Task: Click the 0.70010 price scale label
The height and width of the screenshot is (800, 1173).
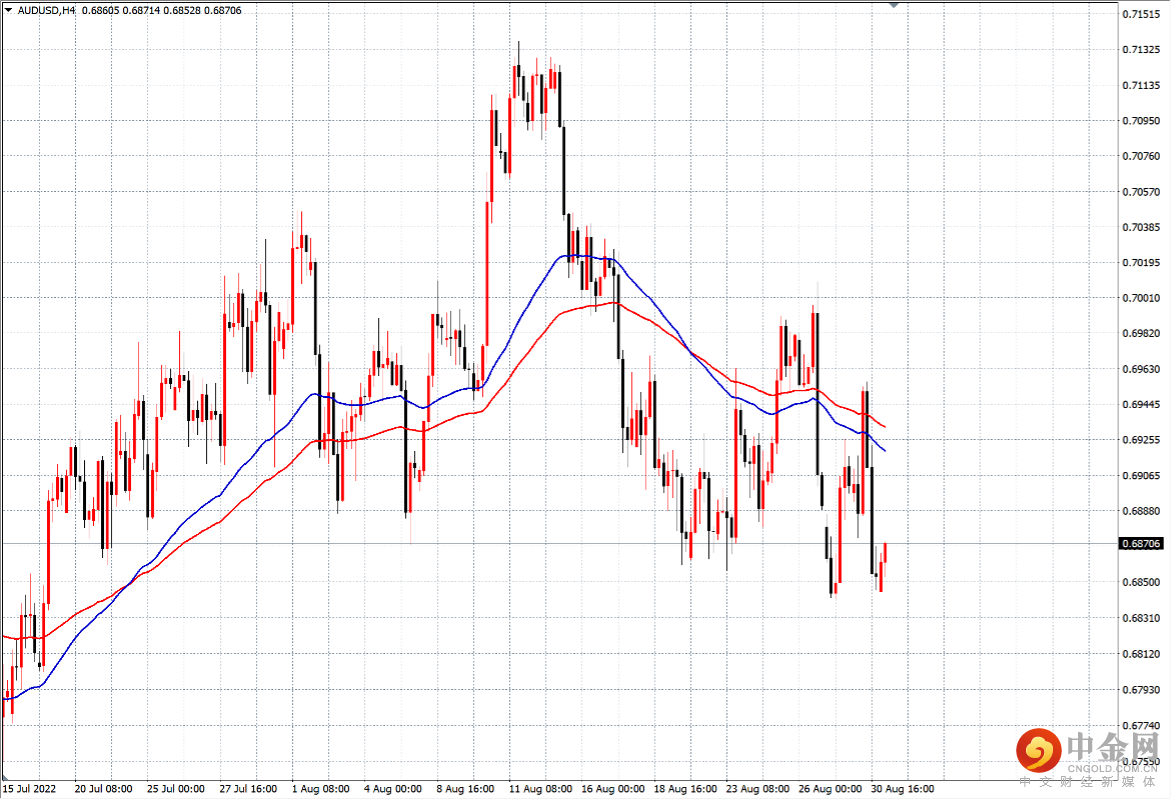Action: click(x=1142, y=298)
